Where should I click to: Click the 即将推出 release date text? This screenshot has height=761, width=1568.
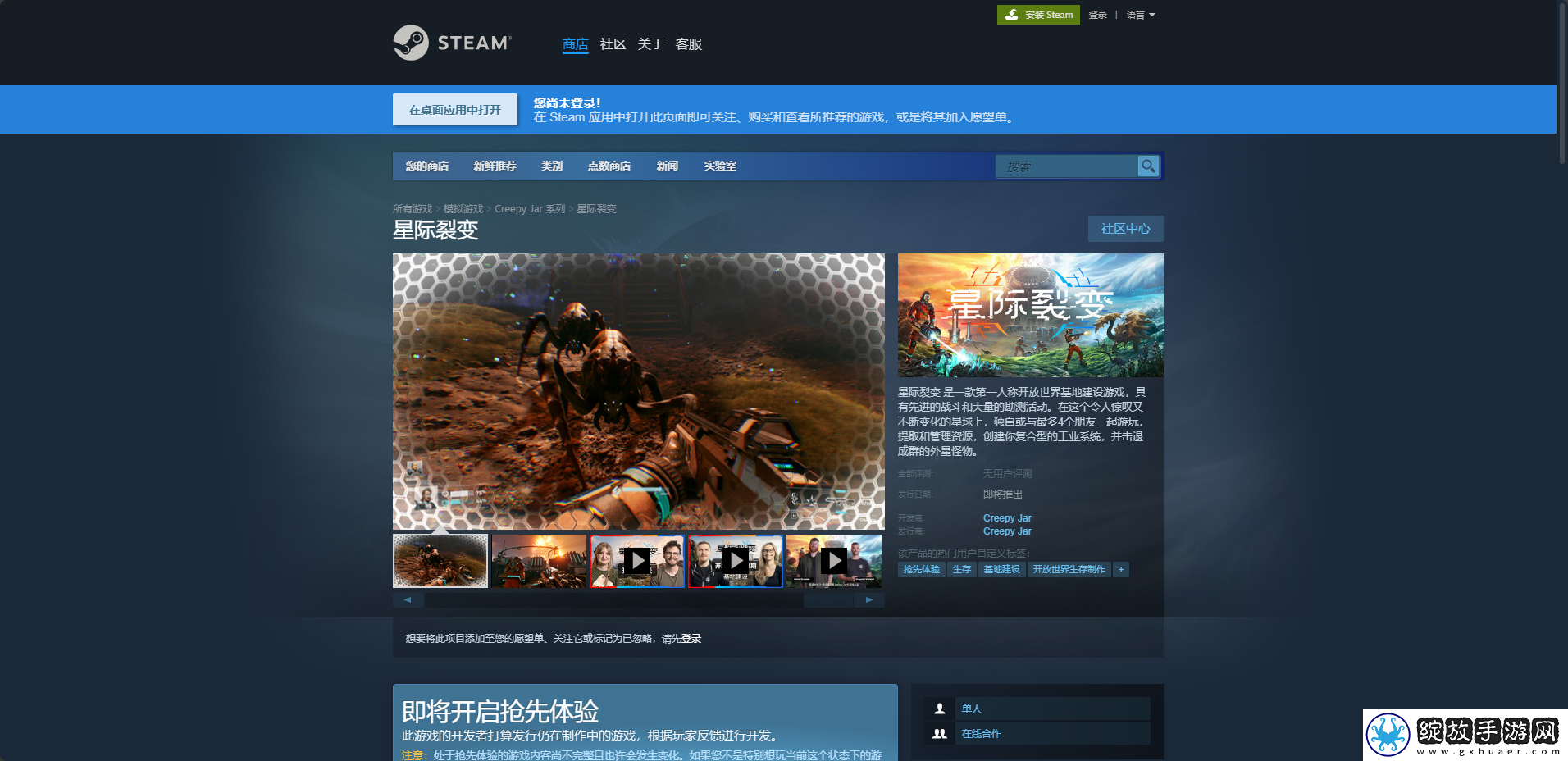click(x=1003, y=494)
